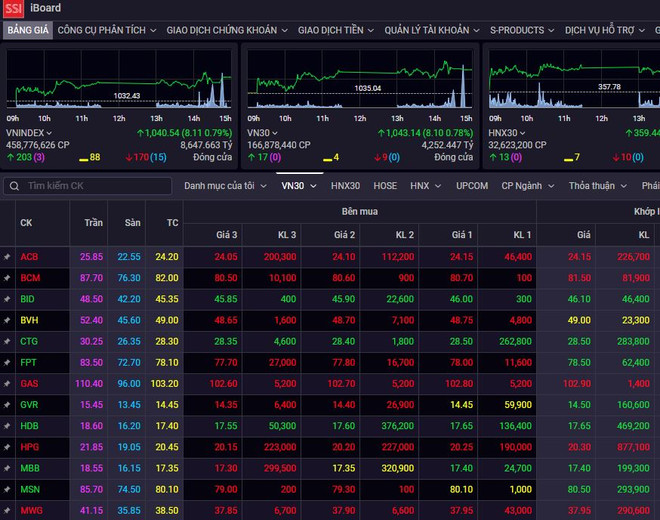Viewport: 660px width, 520px height.
Task: Toggle pin for CTG row
Action: pyautogui.click(x=7, y=342)
